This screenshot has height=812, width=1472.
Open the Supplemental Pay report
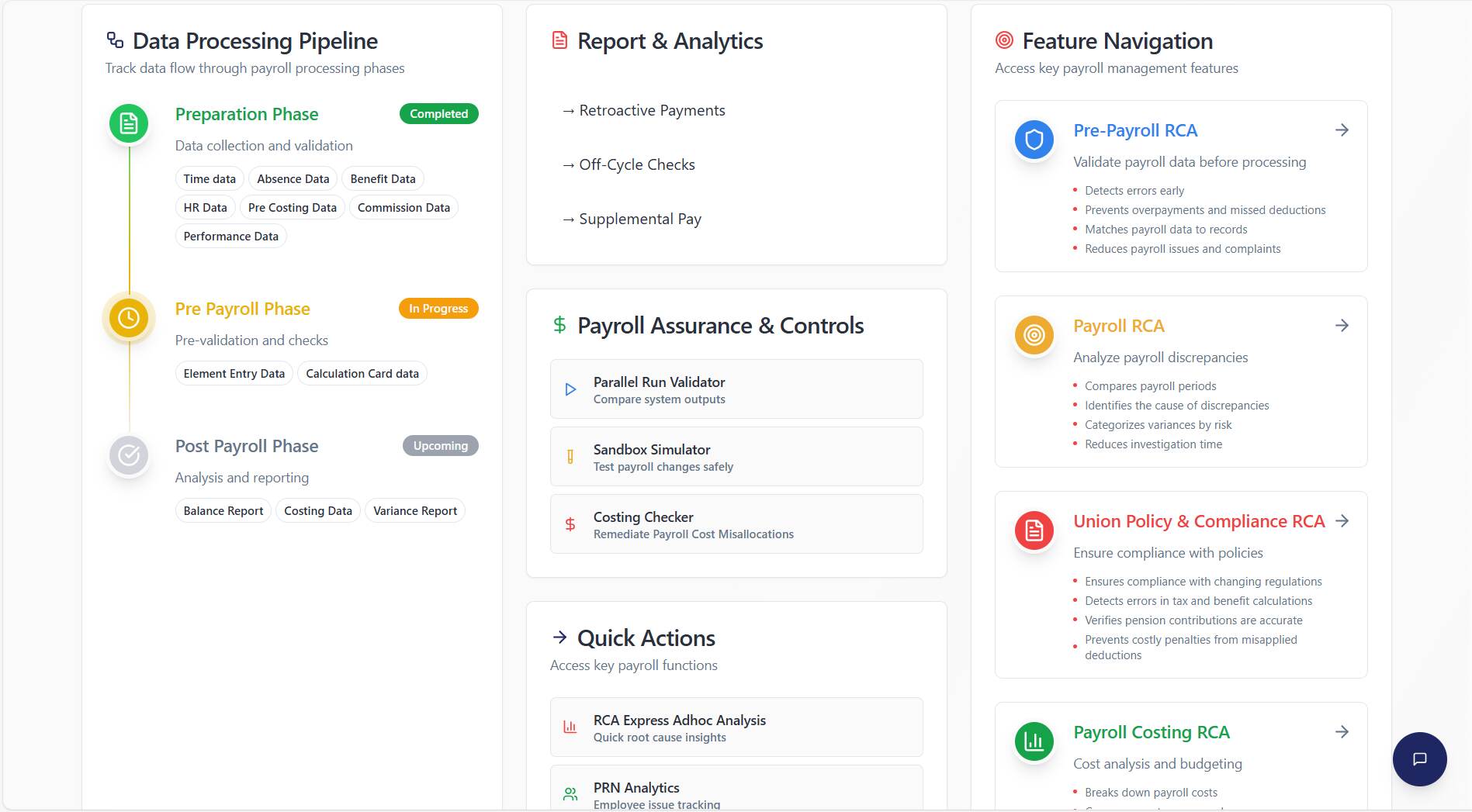pos(632,219)
